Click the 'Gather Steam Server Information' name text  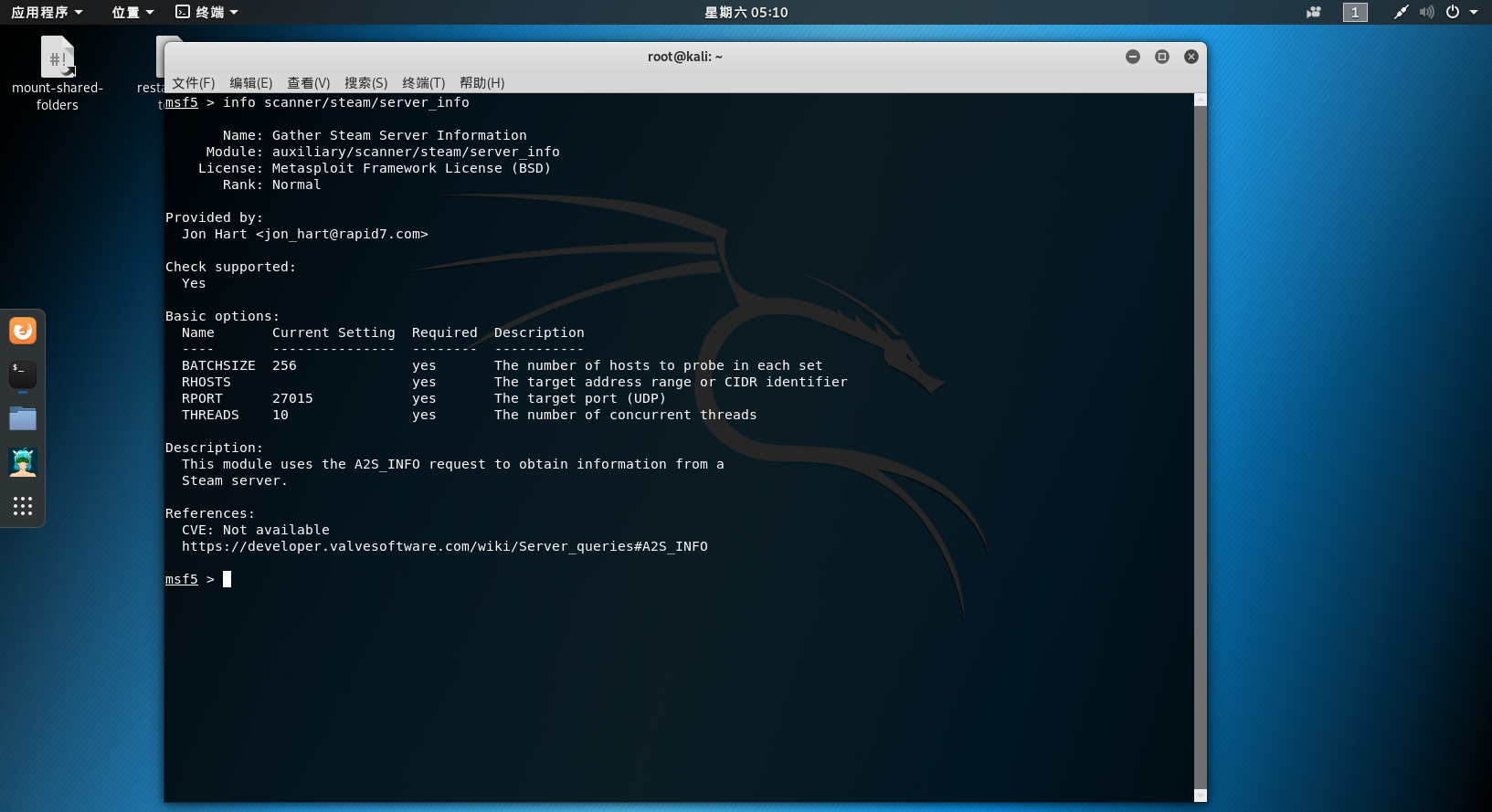[x=399, y=135]
